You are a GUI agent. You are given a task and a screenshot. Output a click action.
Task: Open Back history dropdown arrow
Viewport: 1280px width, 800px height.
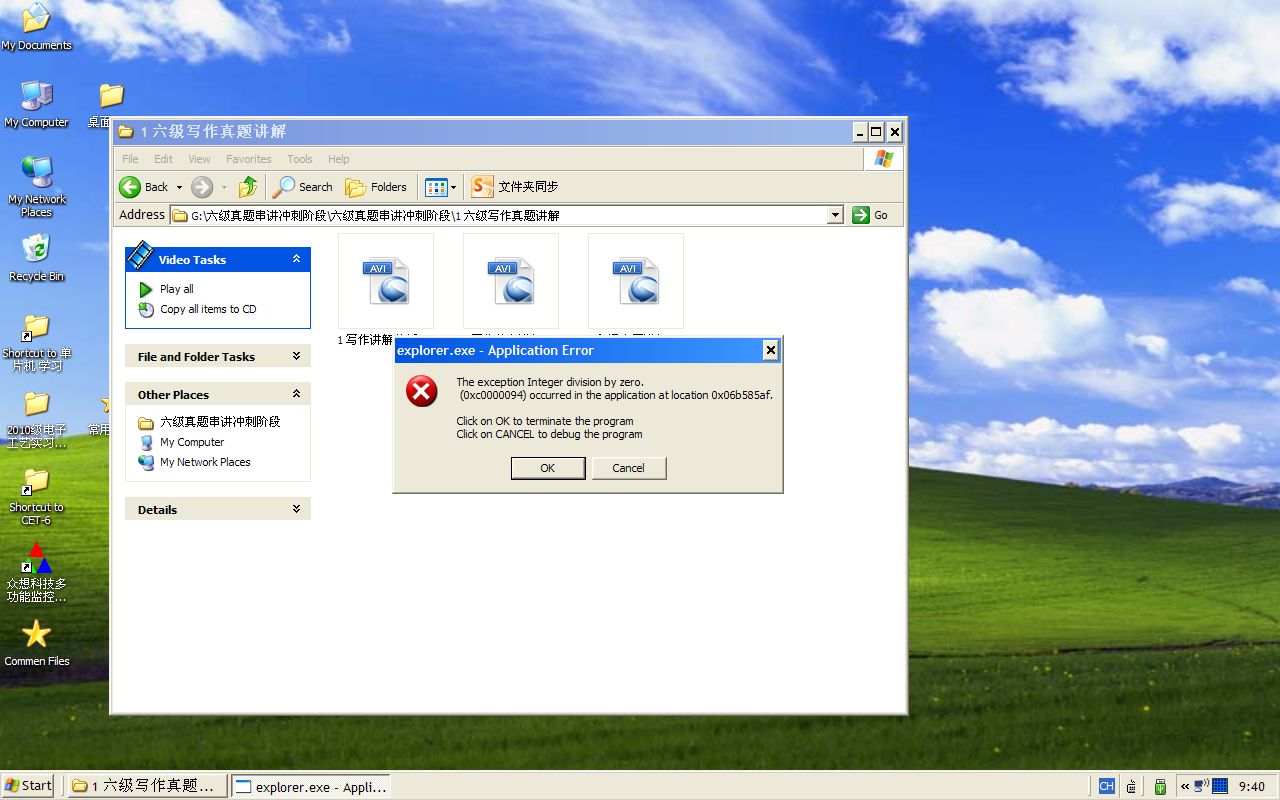[x=179, y=187]
